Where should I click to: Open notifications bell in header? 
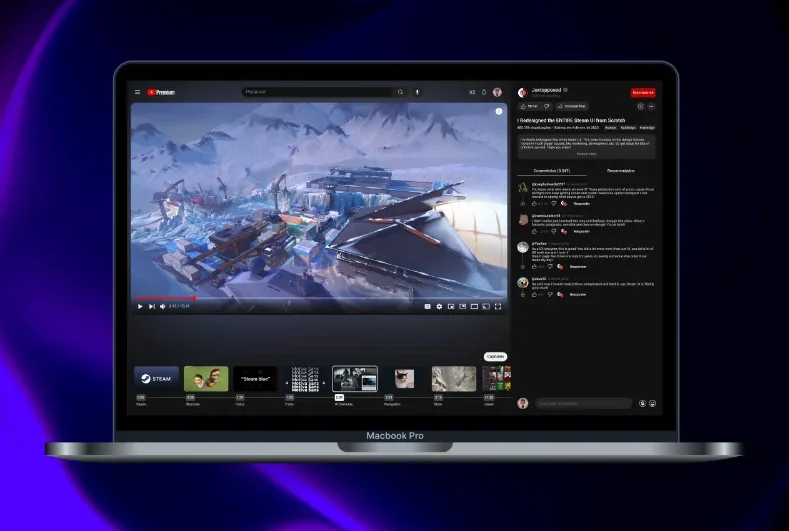pyautogui.click(x=484, y=92)
